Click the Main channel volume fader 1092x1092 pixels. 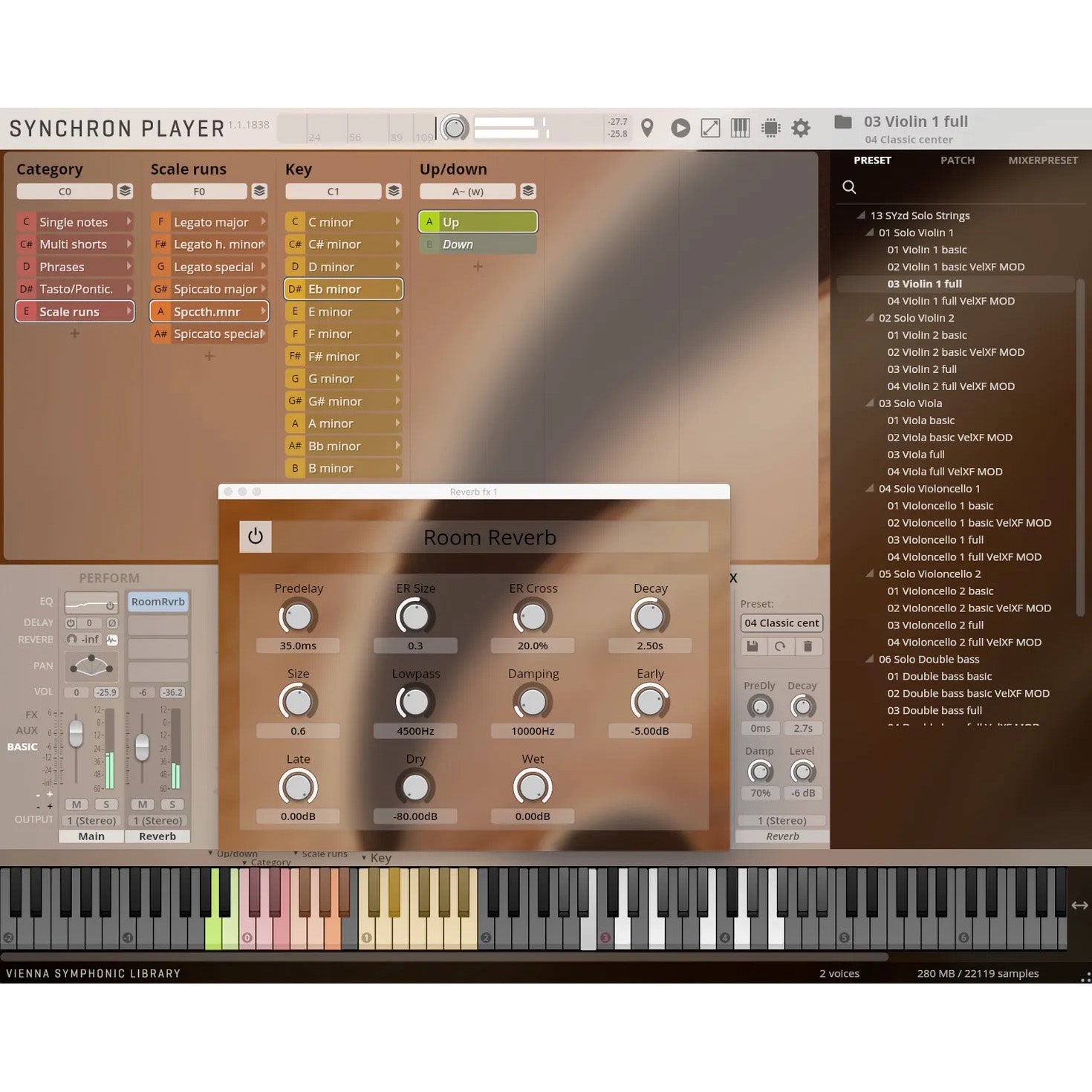[x=76, y=734]
